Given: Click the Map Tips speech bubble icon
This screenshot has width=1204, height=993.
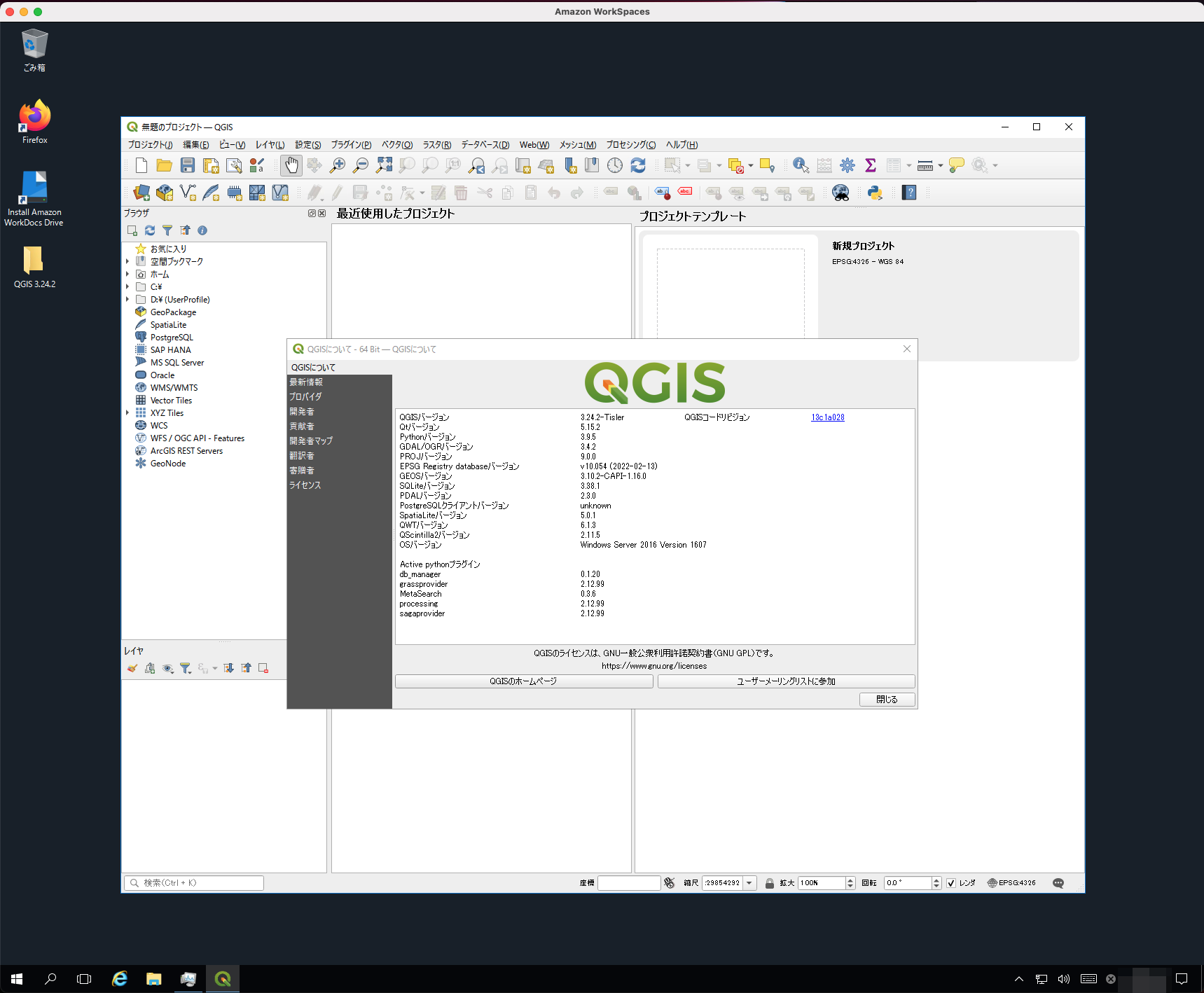Looking at the screenshot, I should pos(957,165).
